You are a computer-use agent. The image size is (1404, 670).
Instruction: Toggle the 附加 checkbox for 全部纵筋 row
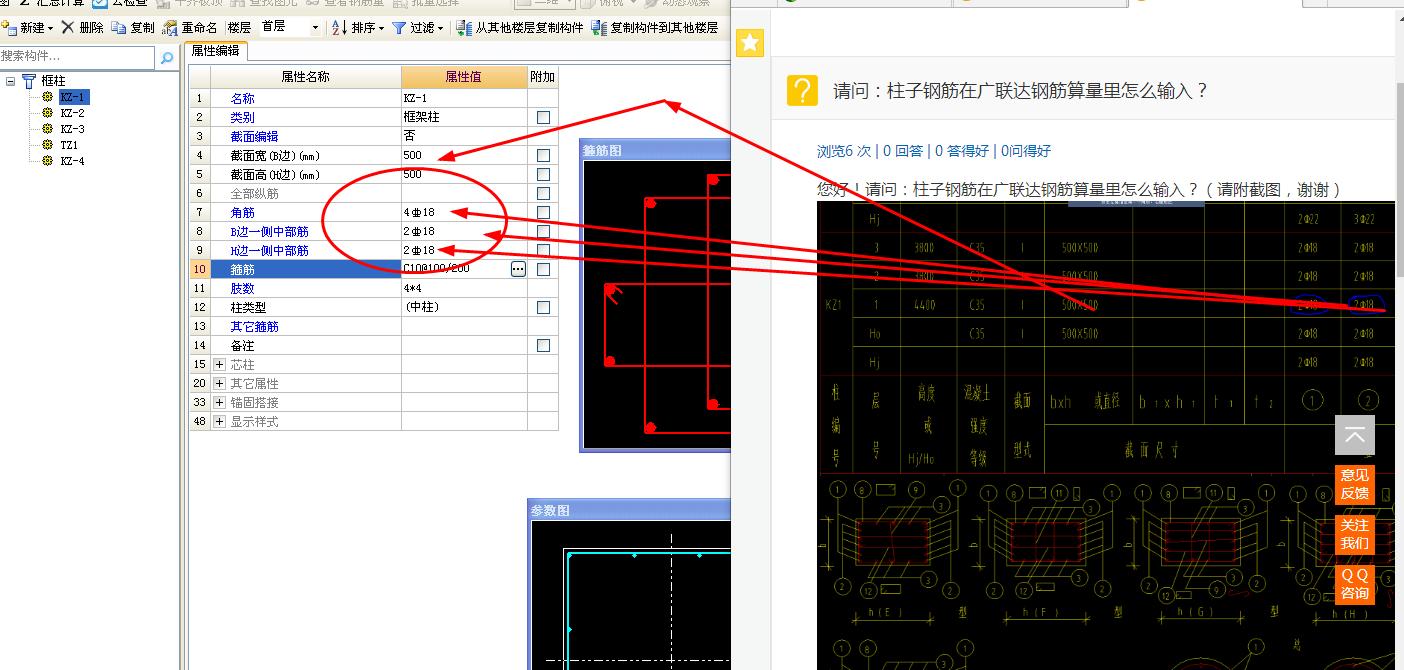(x=543, y=193)
